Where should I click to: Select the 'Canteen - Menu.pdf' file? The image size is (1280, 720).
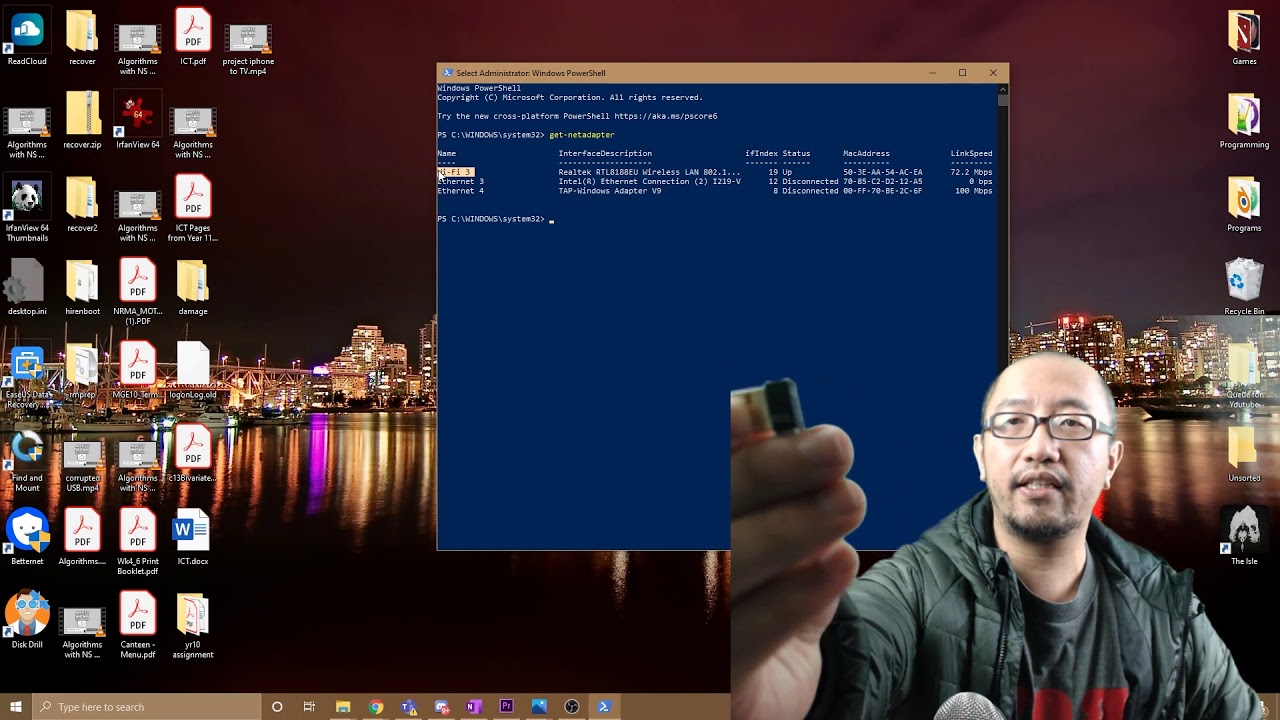pyautogui.click(x=137, y=626)
